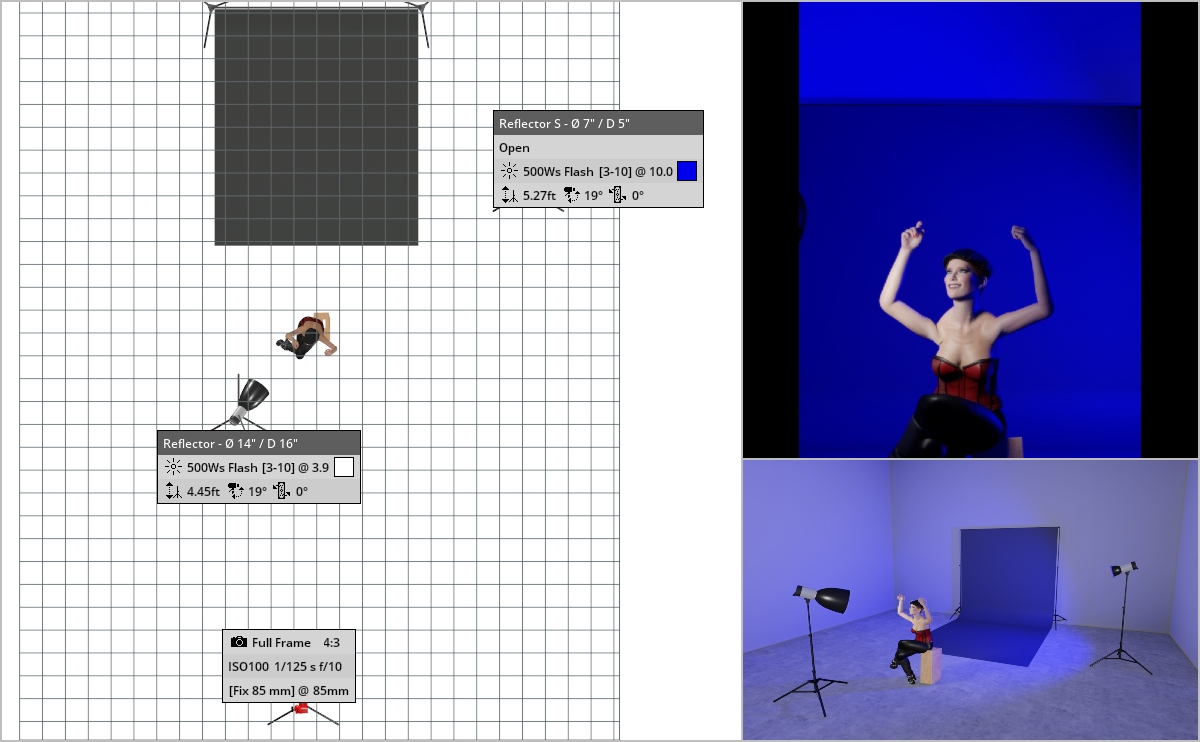This screenshot has width=1200, height=742.
Task: Select the model in the top-down view
Action: [308, 335]
